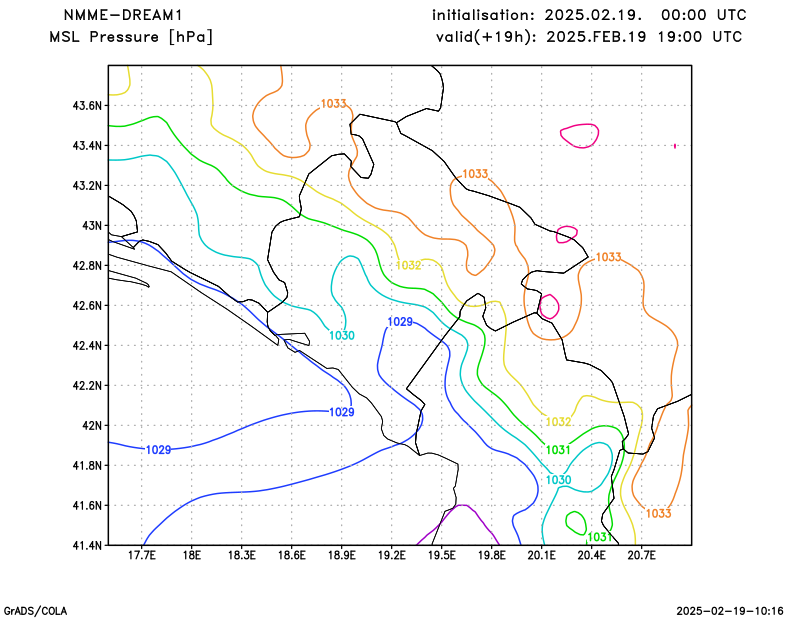Click the 19.5E longitude axis label

click(x=442, y=555)
